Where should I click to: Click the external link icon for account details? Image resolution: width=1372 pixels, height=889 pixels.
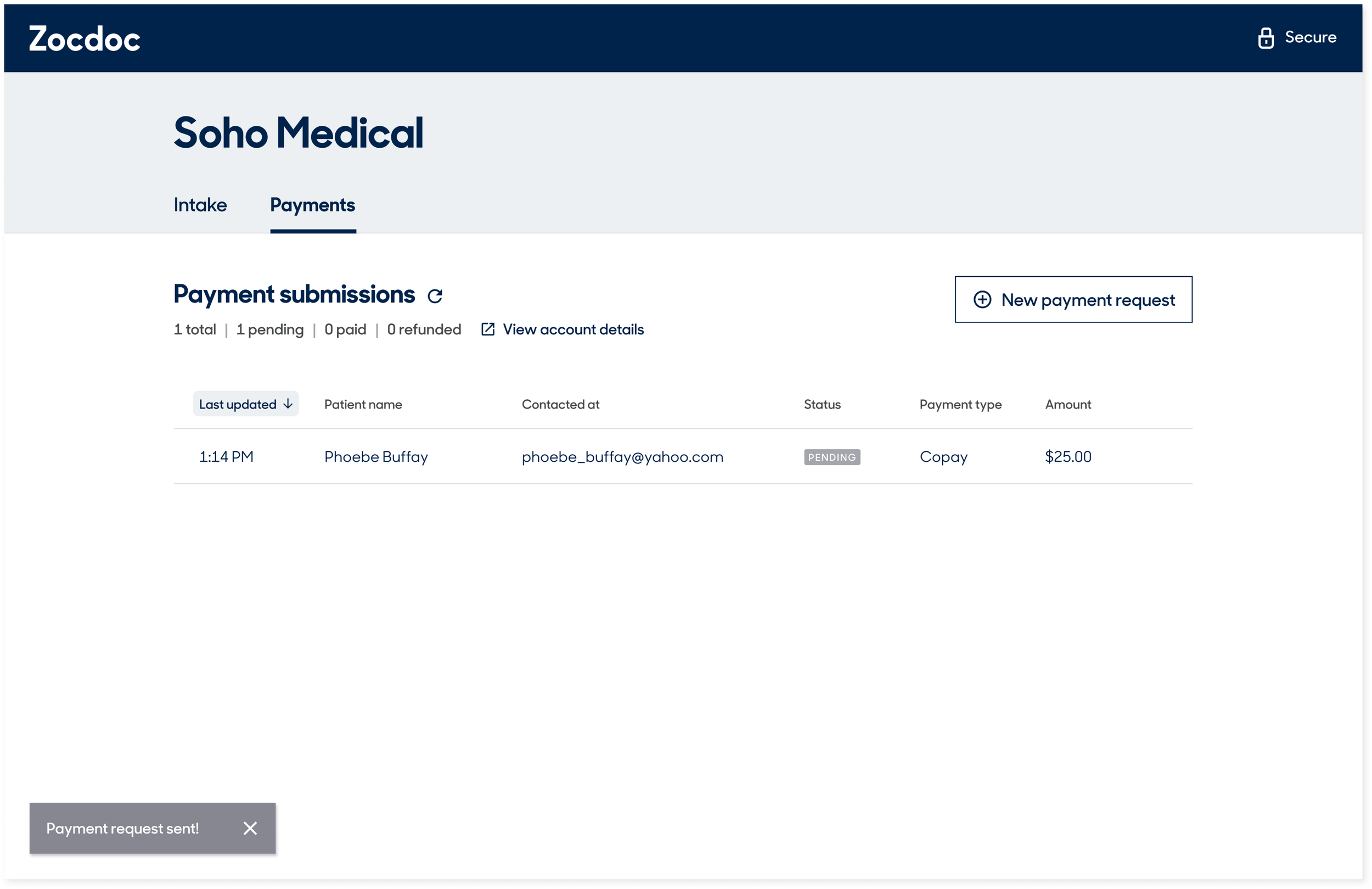pyautogui.click(x=488, y=329)
